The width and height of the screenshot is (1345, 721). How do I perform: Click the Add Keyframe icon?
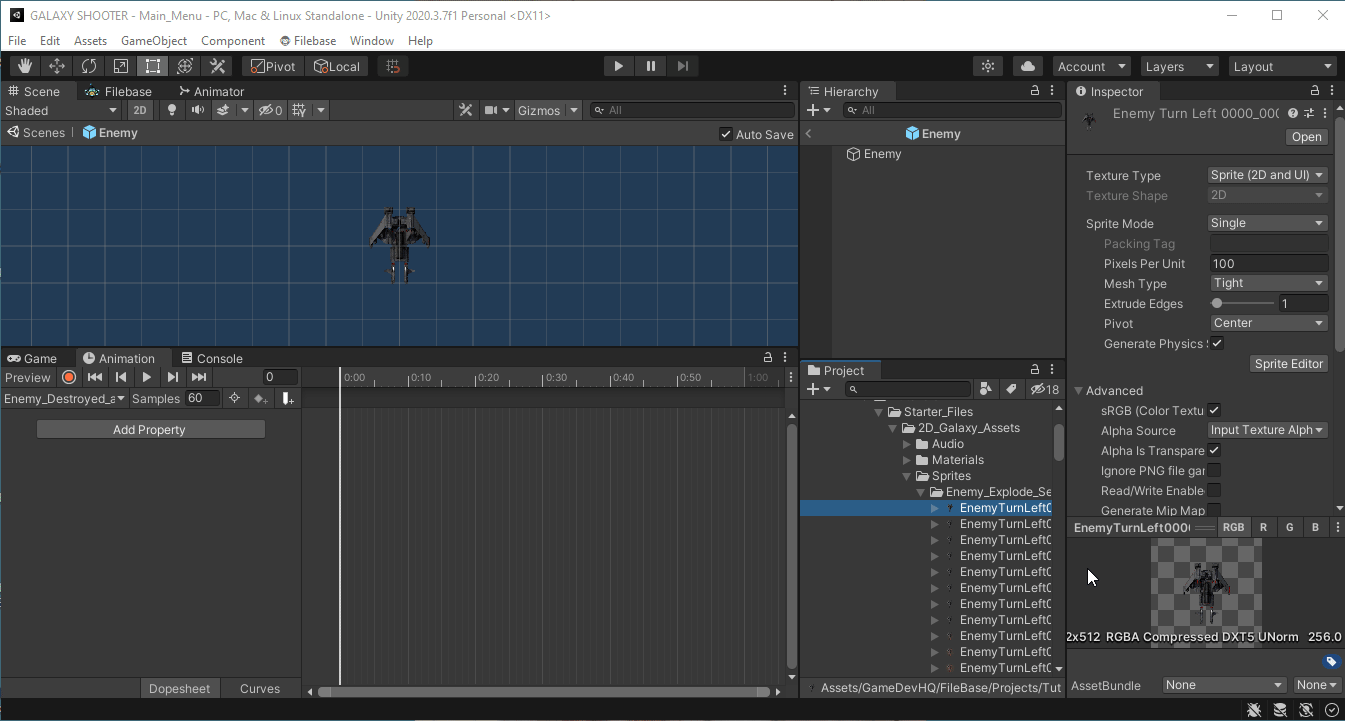[261, 398]
